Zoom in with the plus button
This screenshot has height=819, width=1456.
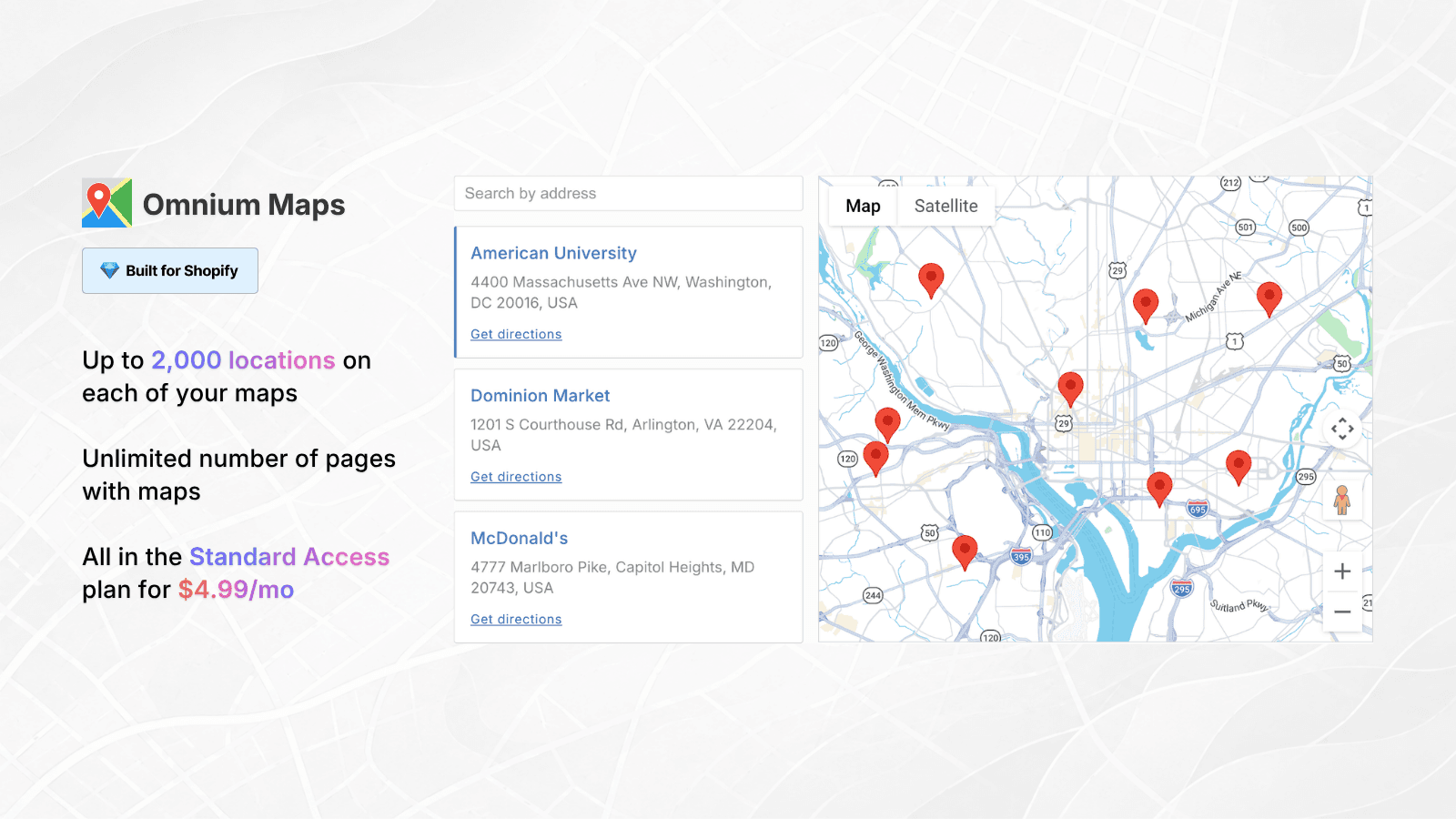click(1342, 571)
